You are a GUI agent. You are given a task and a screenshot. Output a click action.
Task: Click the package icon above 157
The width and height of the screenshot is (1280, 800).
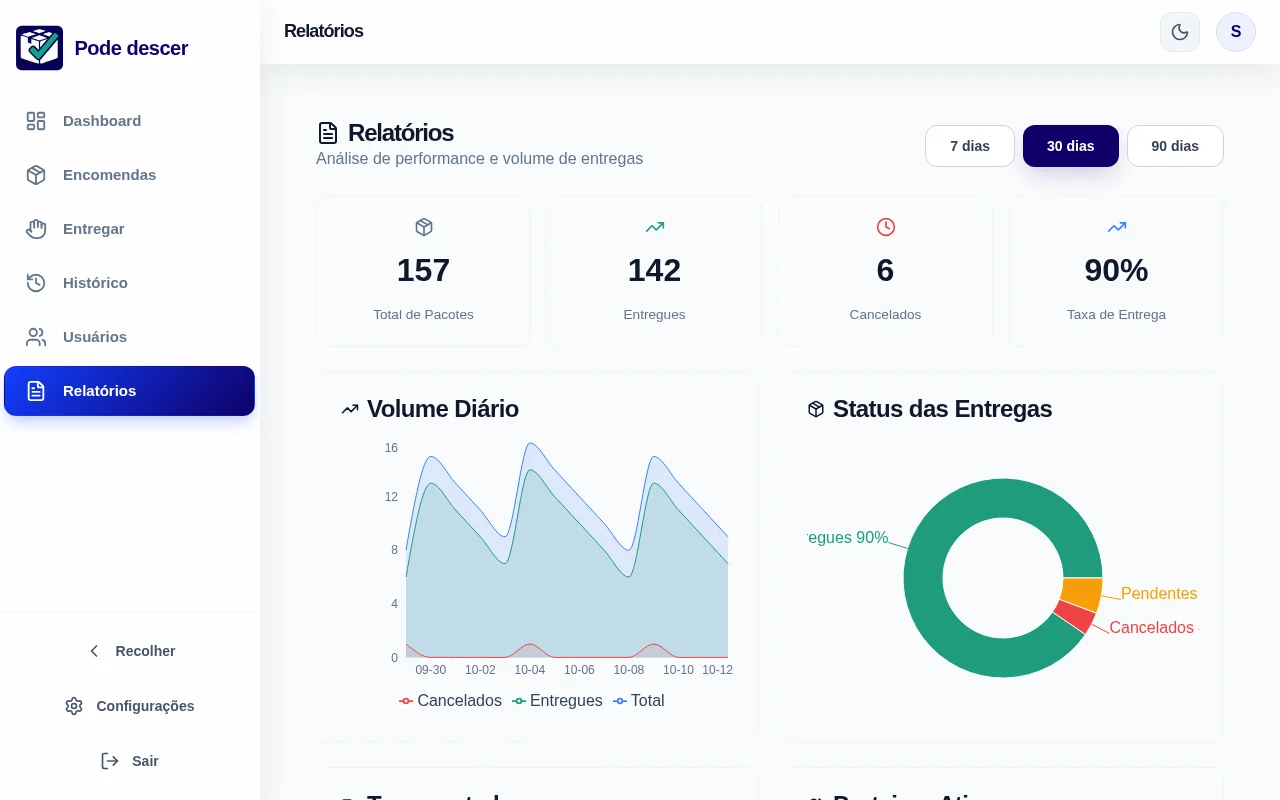424,227
